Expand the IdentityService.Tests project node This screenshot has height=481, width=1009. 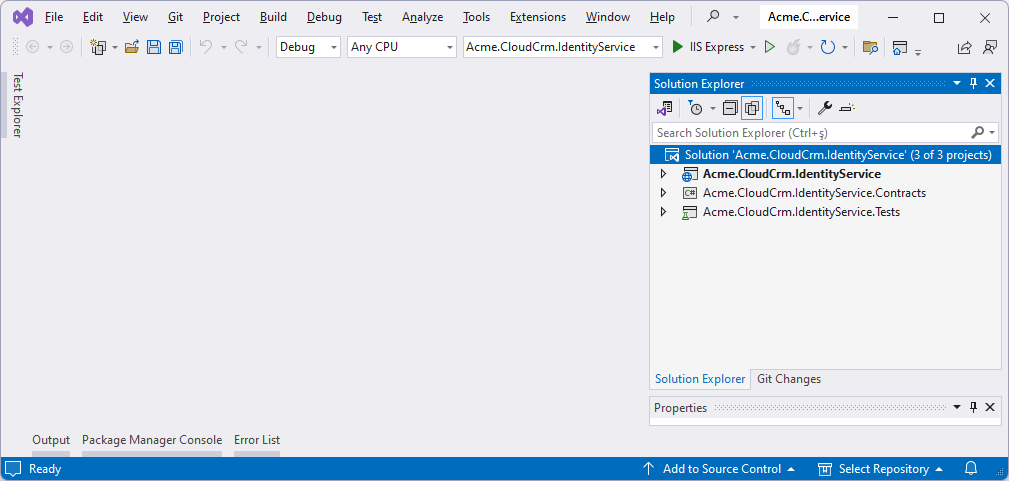coord(663,211)
